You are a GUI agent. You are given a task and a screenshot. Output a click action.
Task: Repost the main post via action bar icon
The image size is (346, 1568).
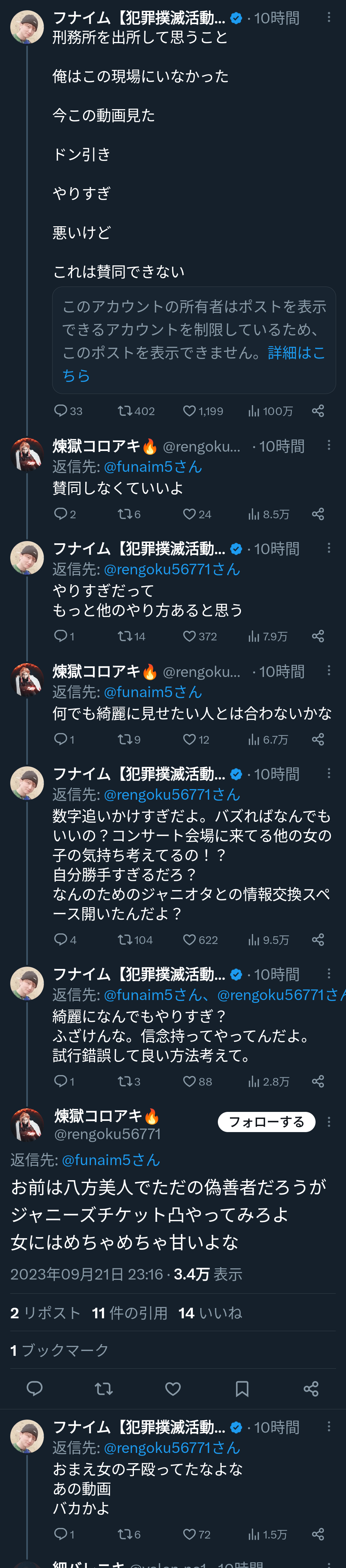pos(104,1389)
